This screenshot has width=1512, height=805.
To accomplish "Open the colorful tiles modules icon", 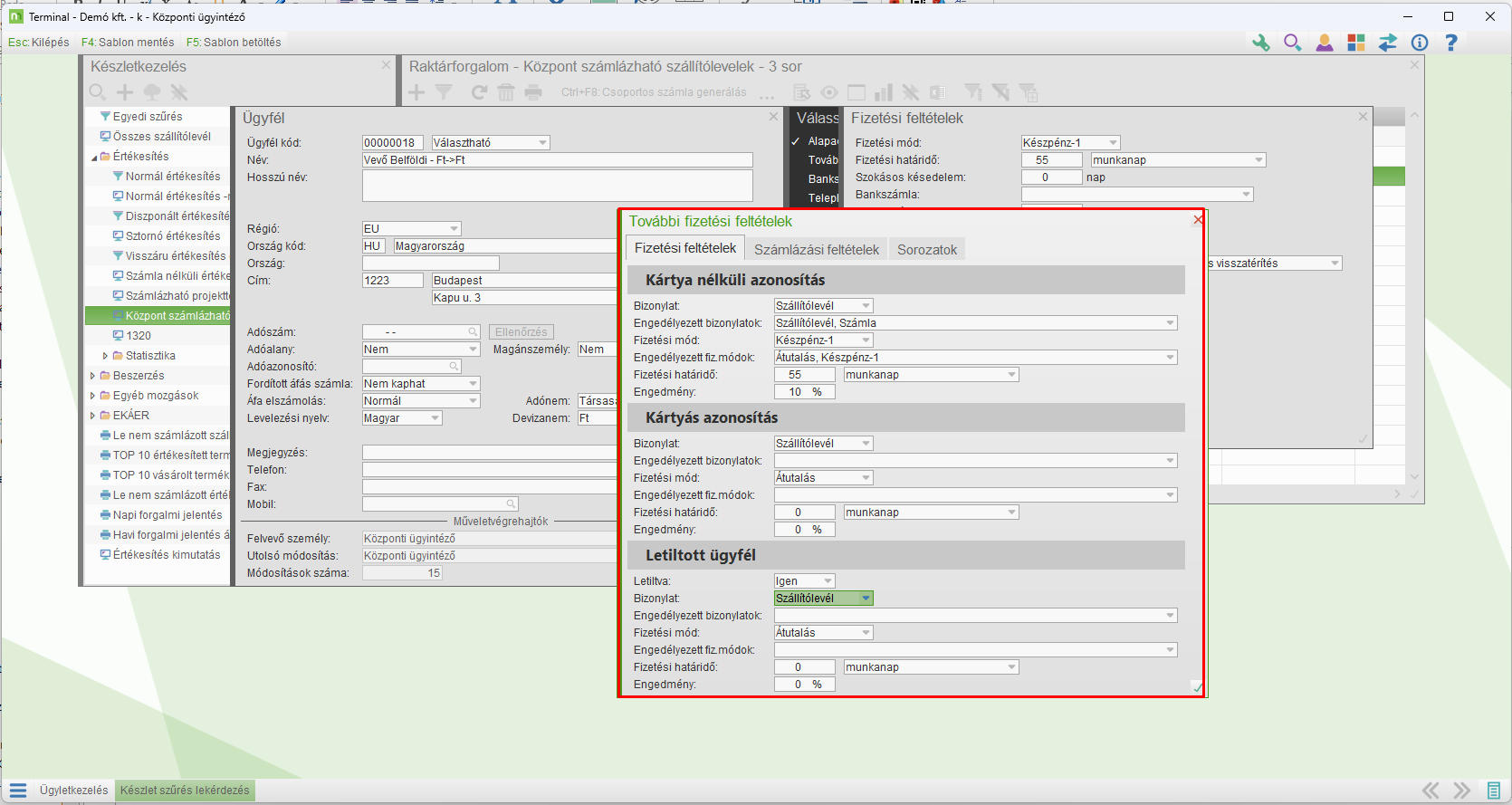I will pyautogui.click(x=1355, y=43).
